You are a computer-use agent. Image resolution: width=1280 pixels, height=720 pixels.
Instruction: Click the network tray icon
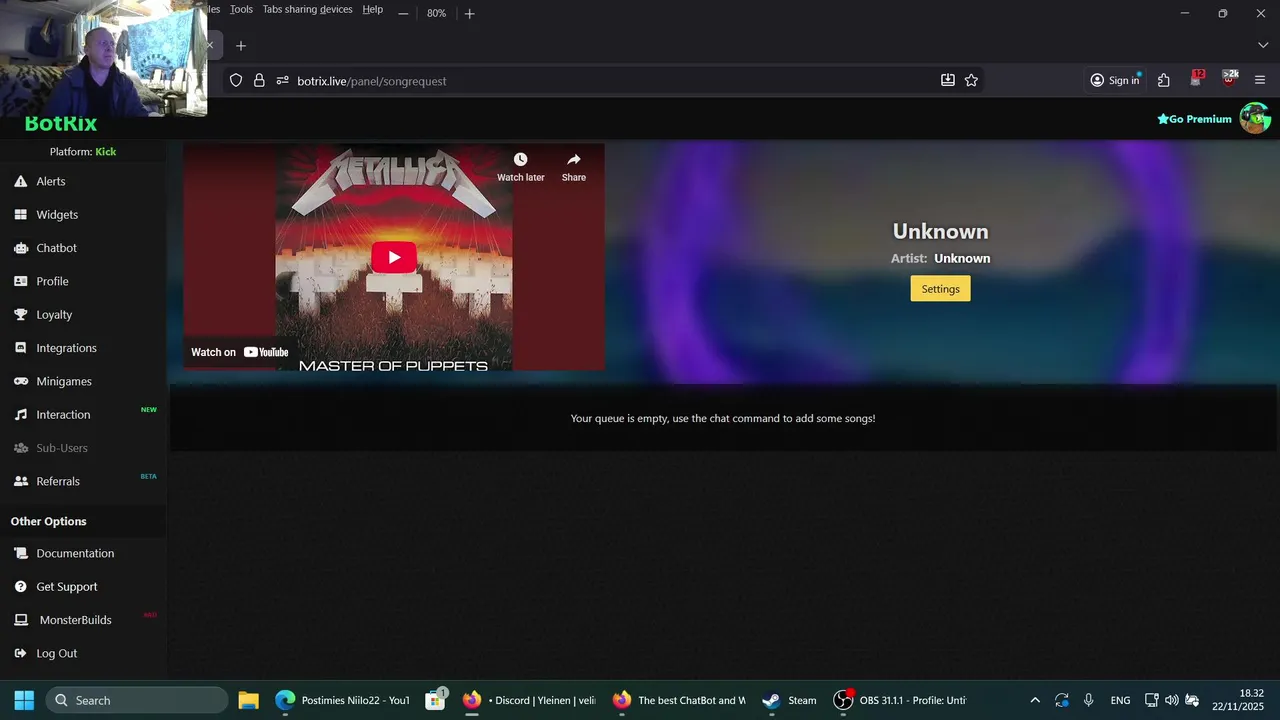1152,700
